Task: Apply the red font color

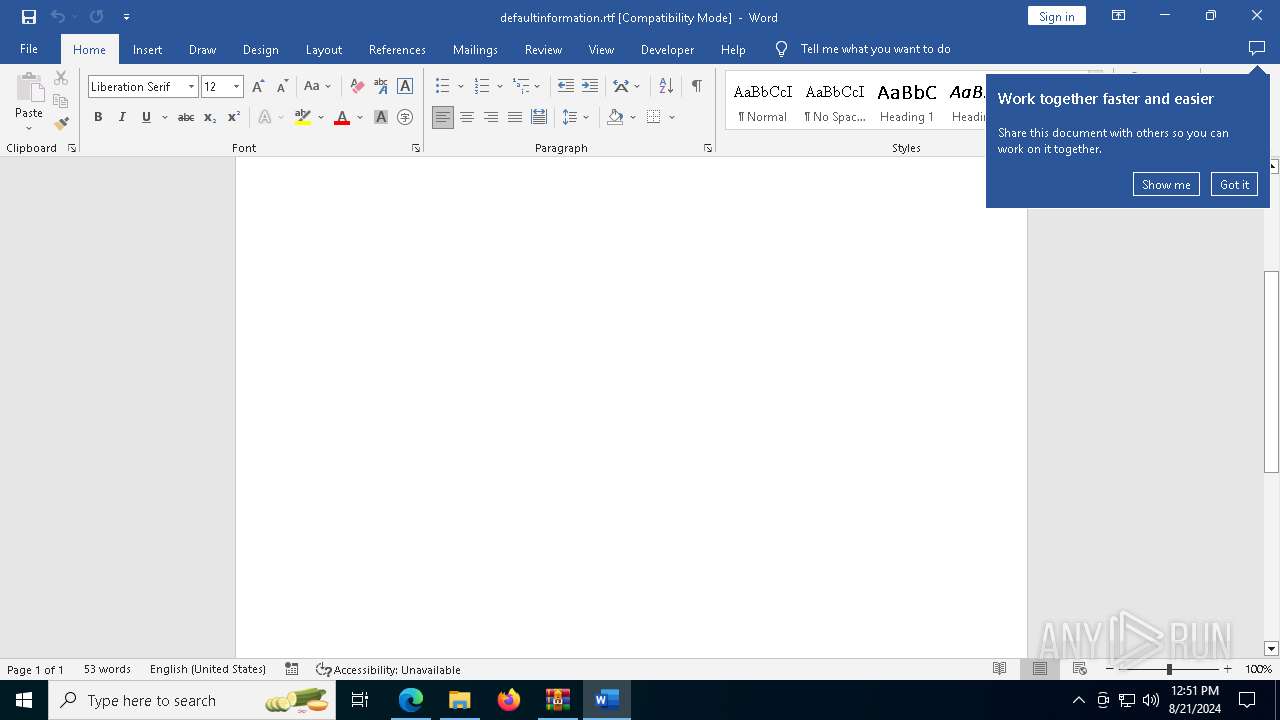Action: click(342, 117)
